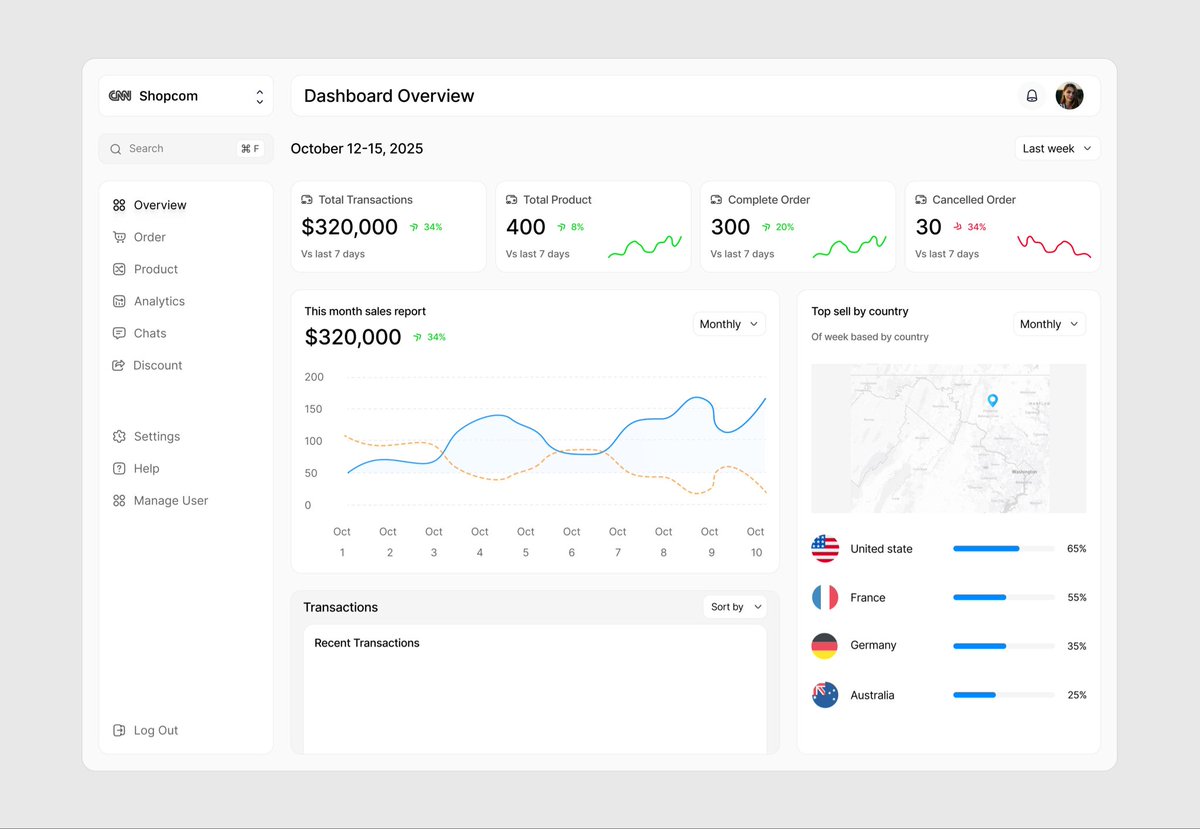
Task: Open the profile avatar picture
Action: click(1069, 95)
